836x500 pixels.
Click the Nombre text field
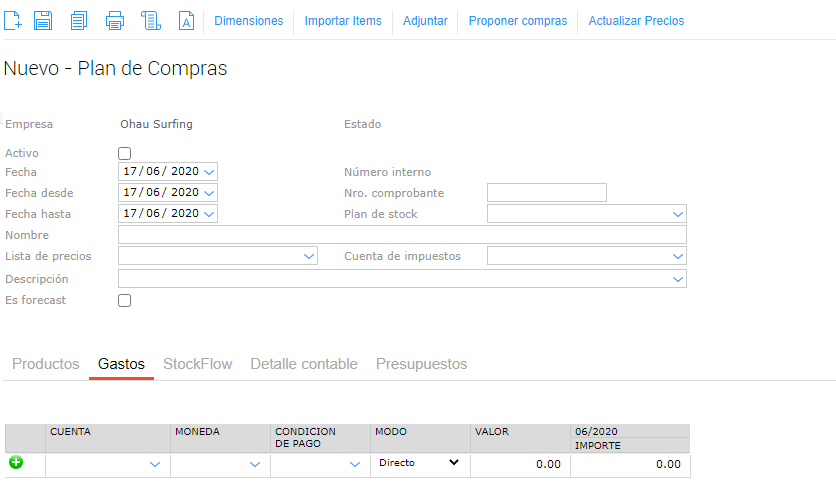click(402, 235)
